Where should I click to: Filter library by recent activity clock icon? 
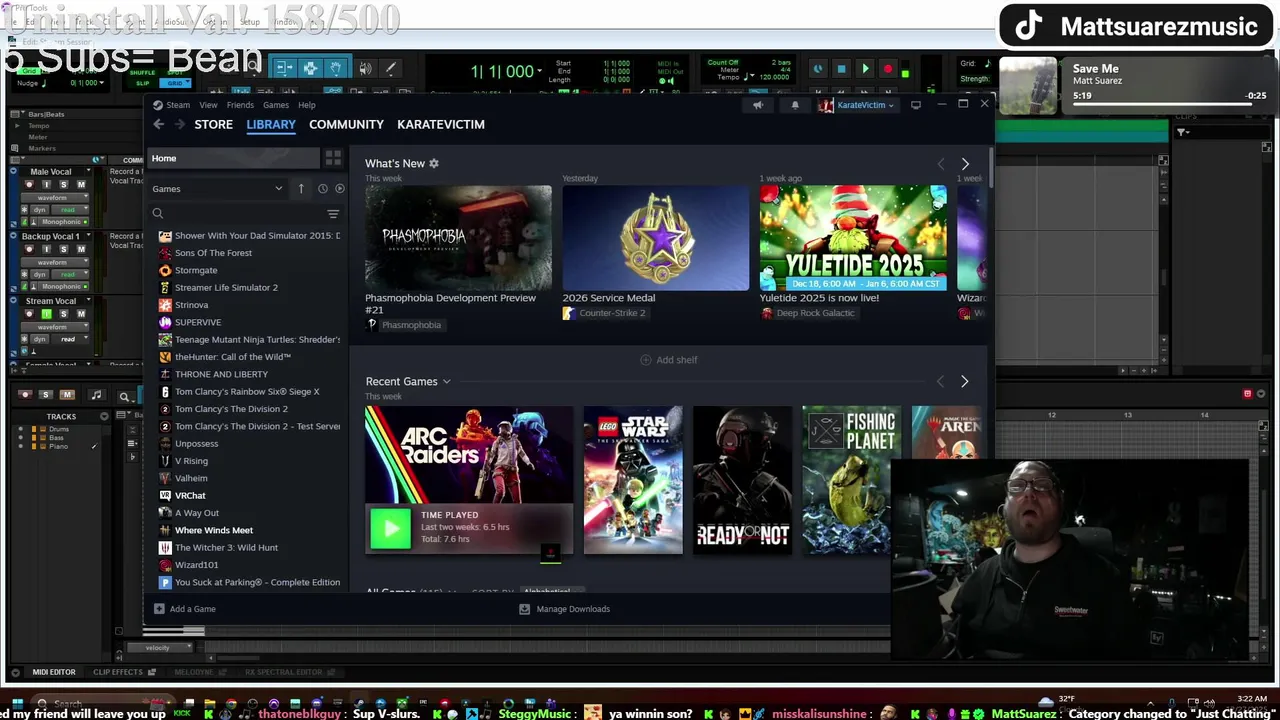click(322, 188)
